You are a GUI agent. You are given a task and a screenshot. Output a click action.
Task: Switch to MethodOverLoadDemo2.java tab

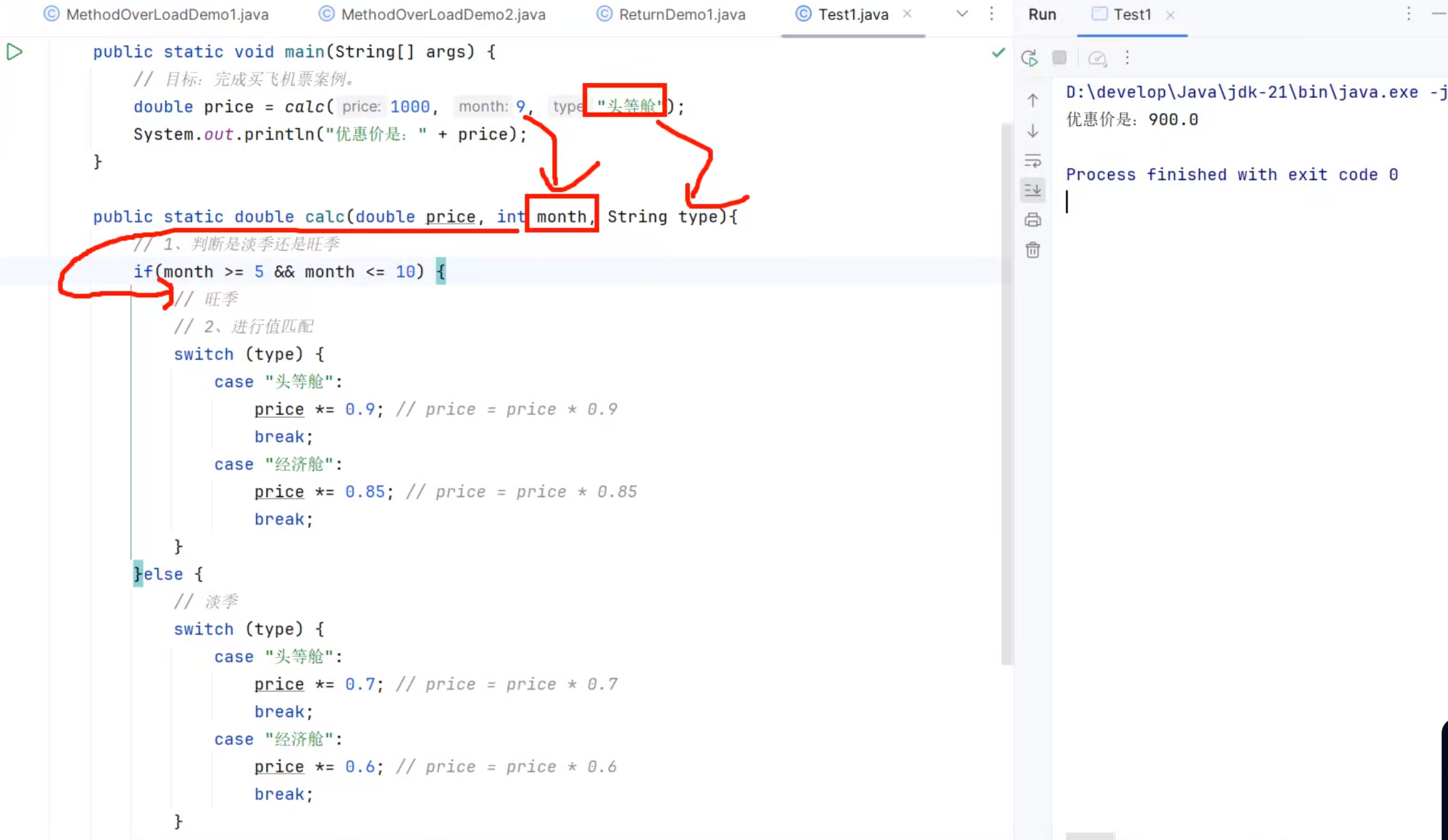click(432, 14)
